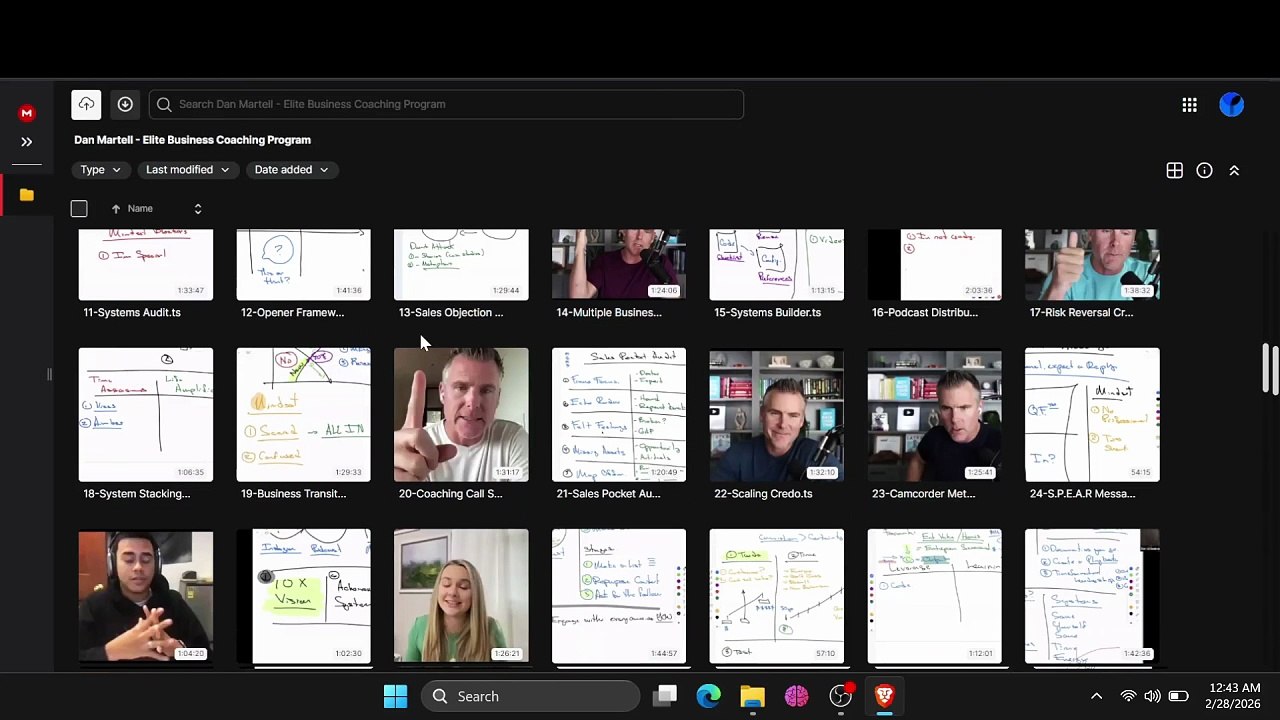The width and height of the screenshot is (1280, 720).
Task: Open the Cloud drive folder icon
Action: tap(27, 195)
